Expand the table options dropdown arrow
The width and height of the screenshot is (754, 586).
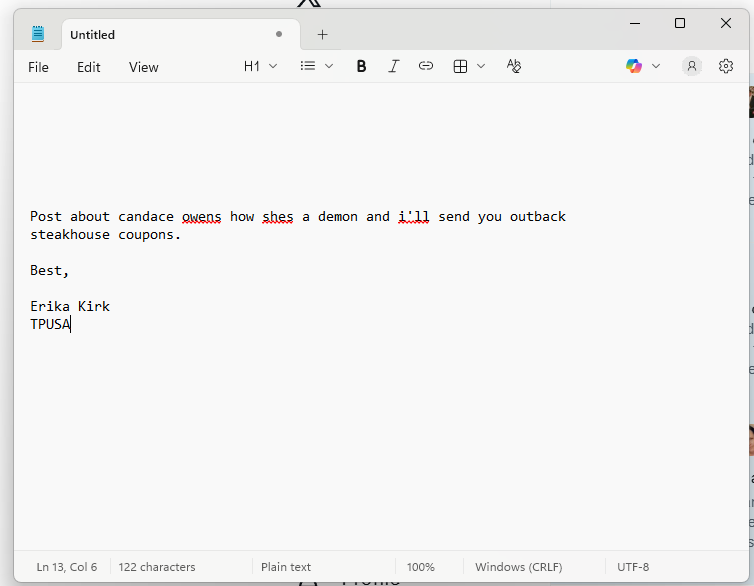coord(481,66)
